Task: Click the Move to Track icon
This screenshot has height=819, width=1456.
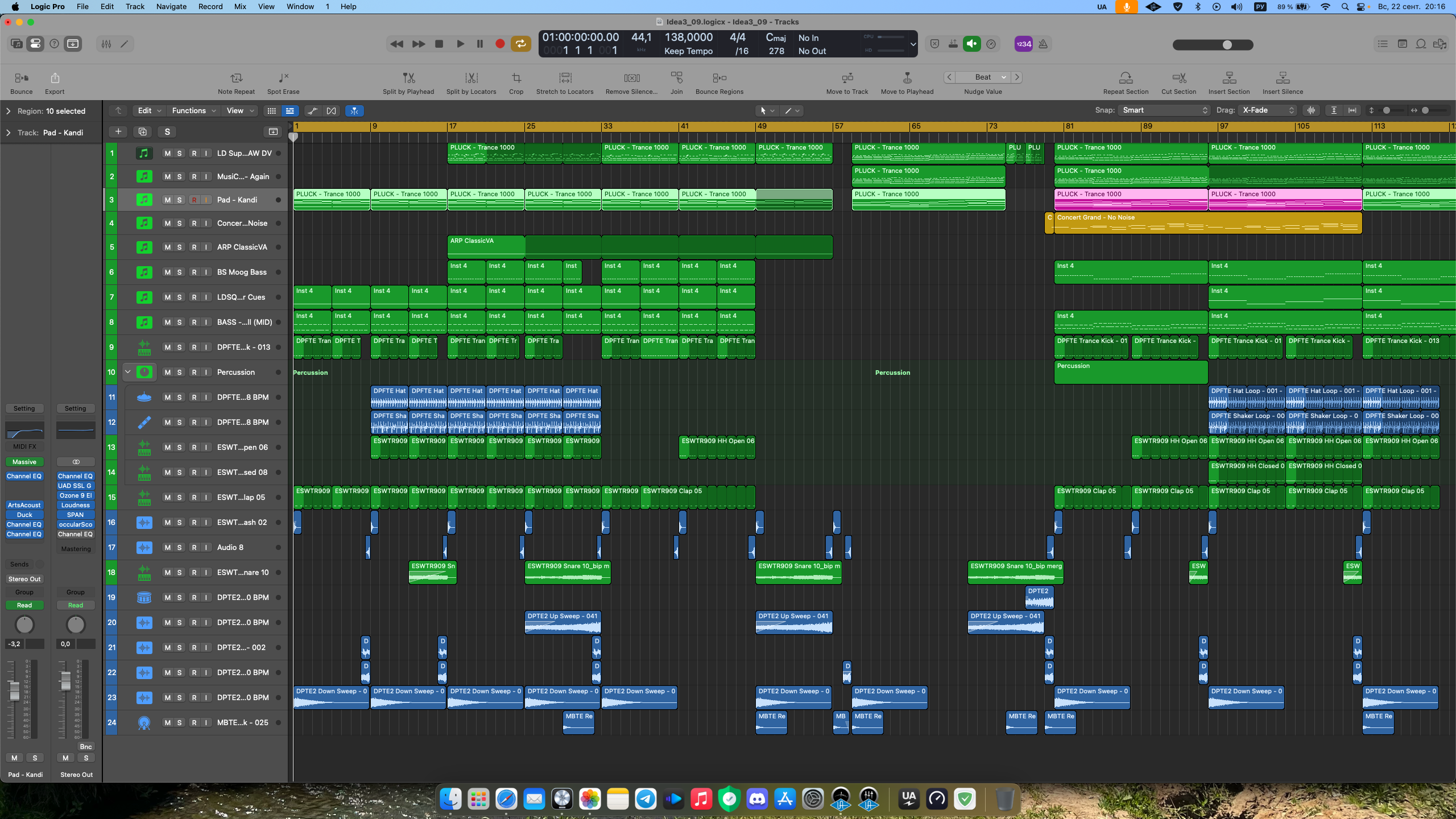Action: click(x=847, y=78)
